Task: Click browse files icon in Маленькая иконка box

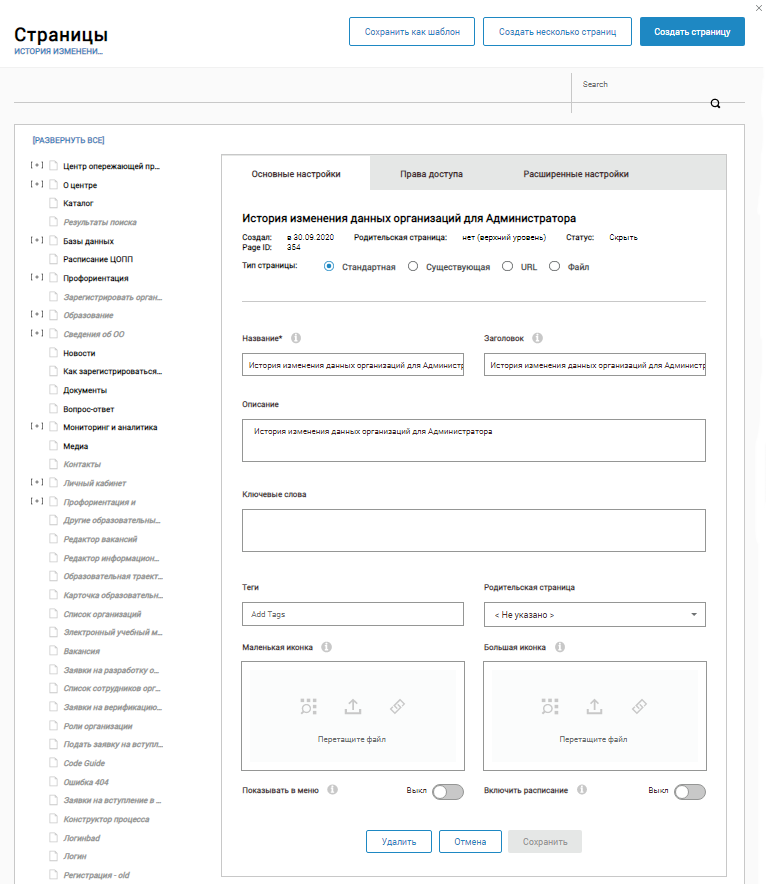Action: (308, 706)
